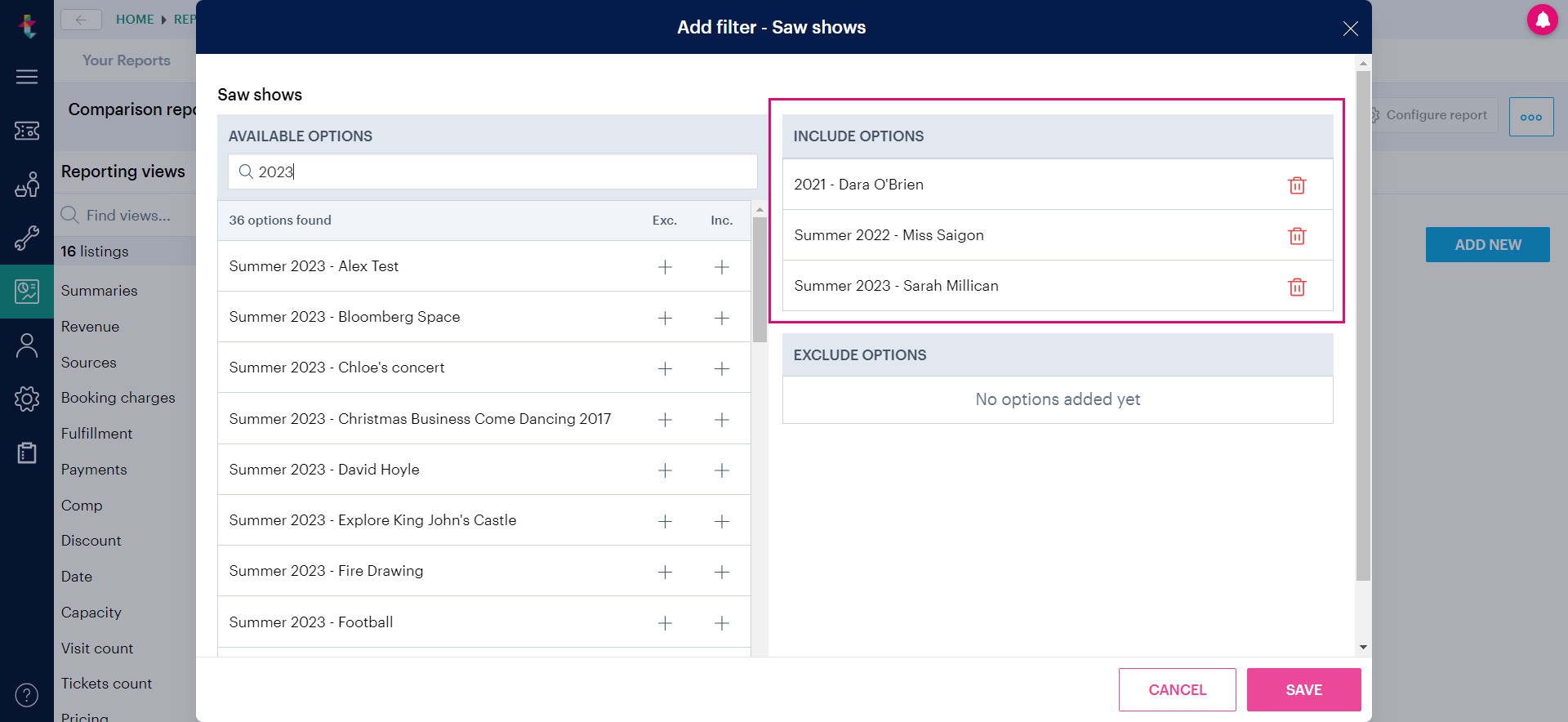Click No options added yet text
This screenshot has width=1568, height=722.
tap(1058, 399)
